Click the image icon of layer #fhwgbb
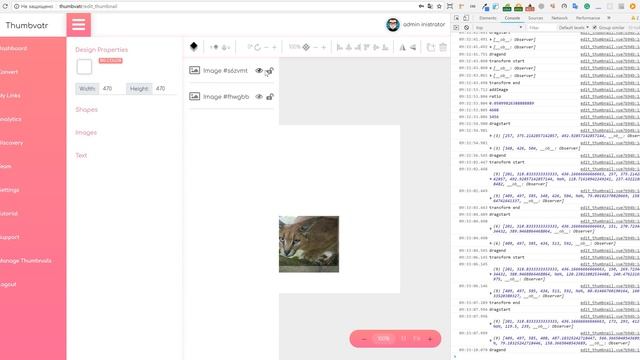The width and height of the screenshot is (640, 360). click(195, 96)
